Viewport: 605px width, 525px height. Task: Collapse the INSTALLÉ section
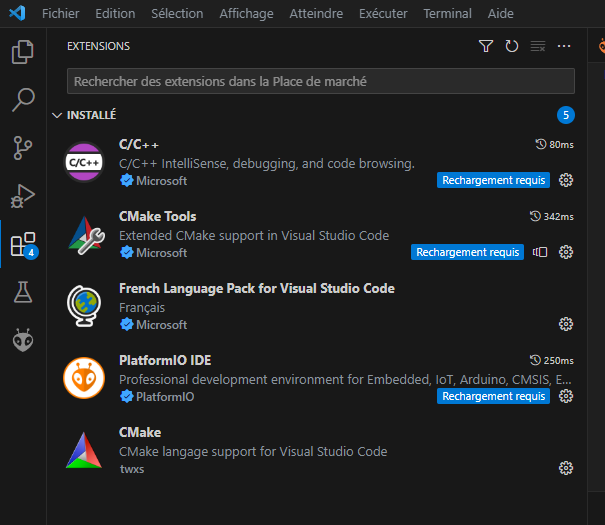click(x=57, y=115)
